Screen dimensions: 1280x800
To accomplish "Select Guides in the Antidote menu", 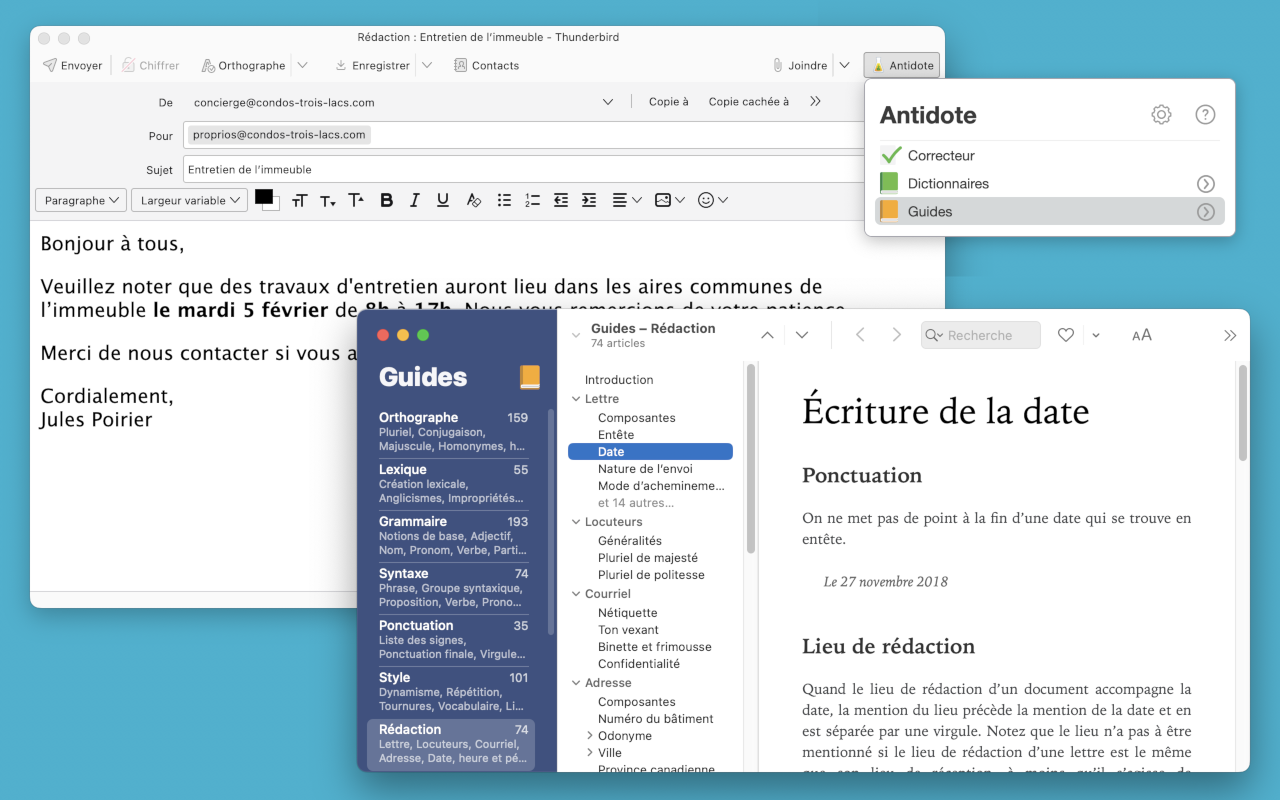I will tap(1050, 211).
